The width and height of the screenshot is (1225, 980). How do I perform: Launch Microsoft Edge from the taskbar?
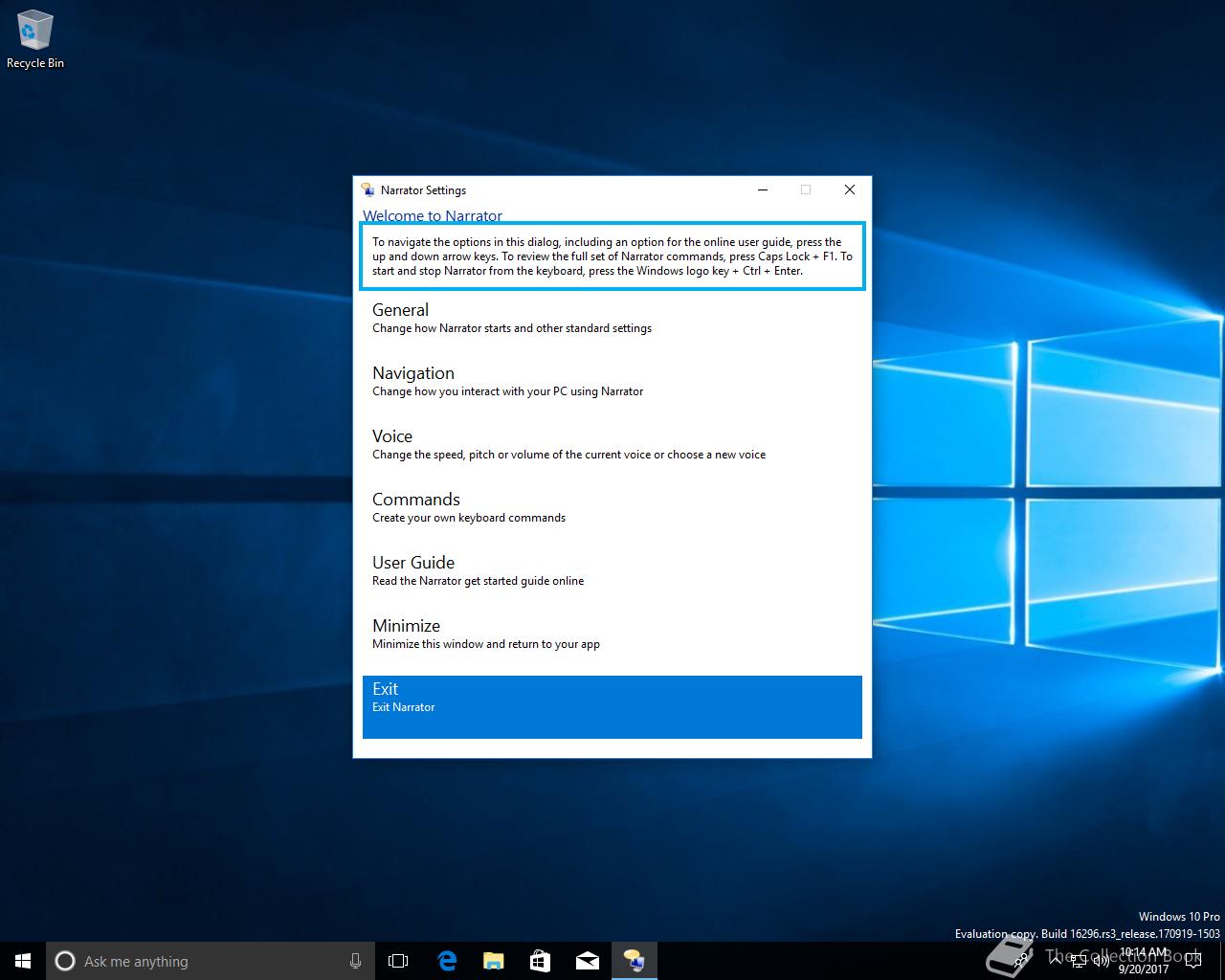(446, 961)
